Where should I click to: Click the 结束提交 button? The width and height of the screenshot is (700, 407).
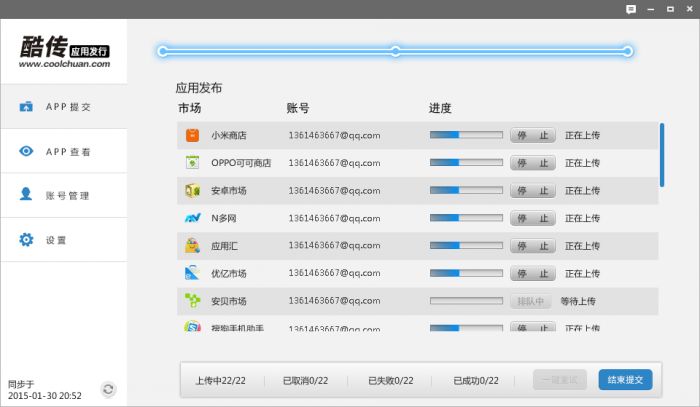625,380
